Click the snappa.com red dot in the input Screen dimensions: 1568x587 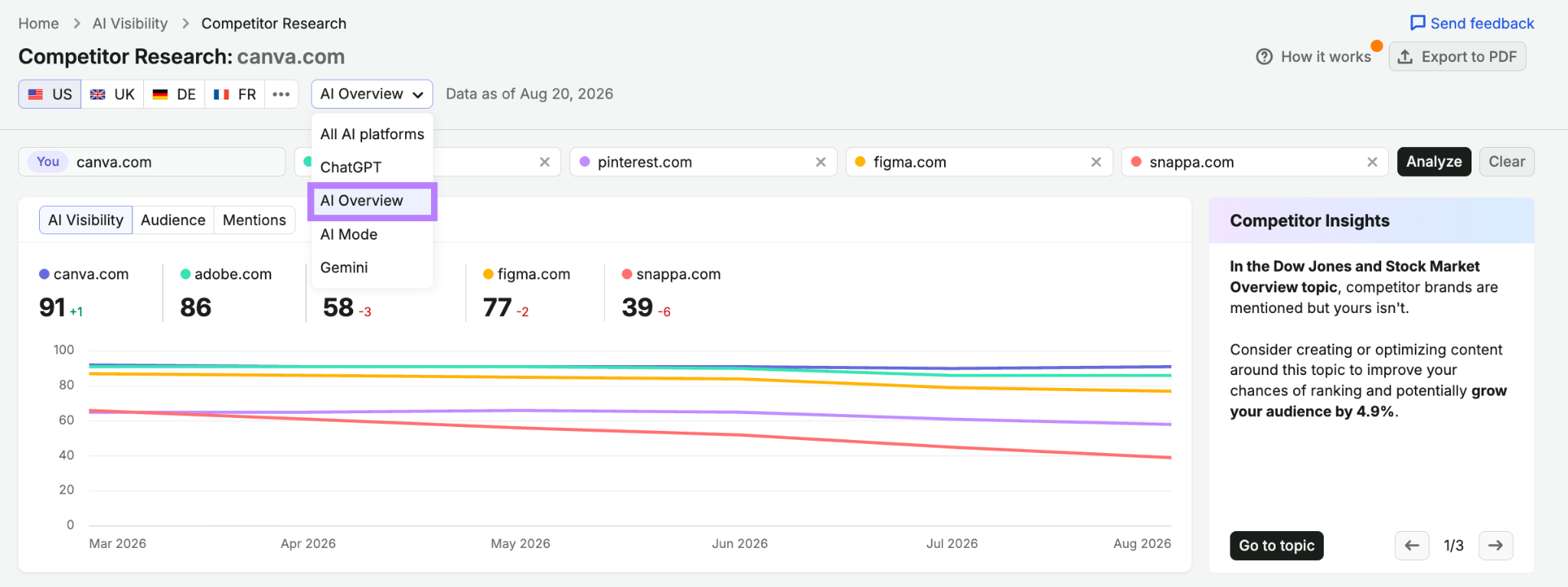click(x=1136, y=161)
